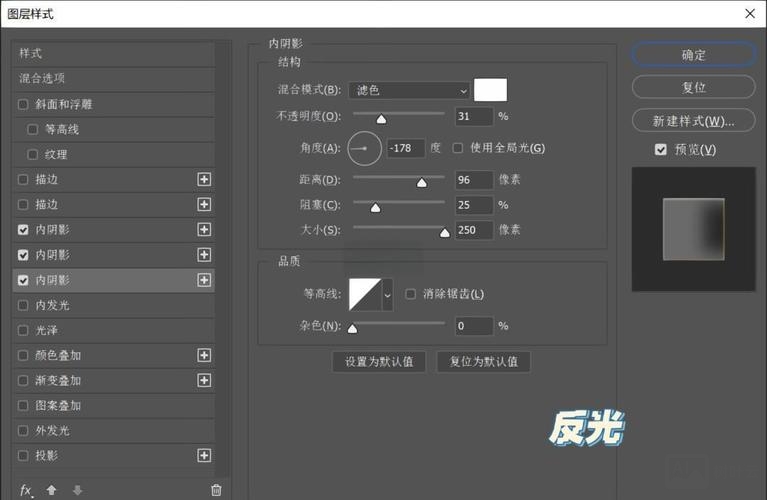Select 图案叠加 effect entry
Image resolution: width=767 pixels, height=500 pixels.
click(113, 406)
